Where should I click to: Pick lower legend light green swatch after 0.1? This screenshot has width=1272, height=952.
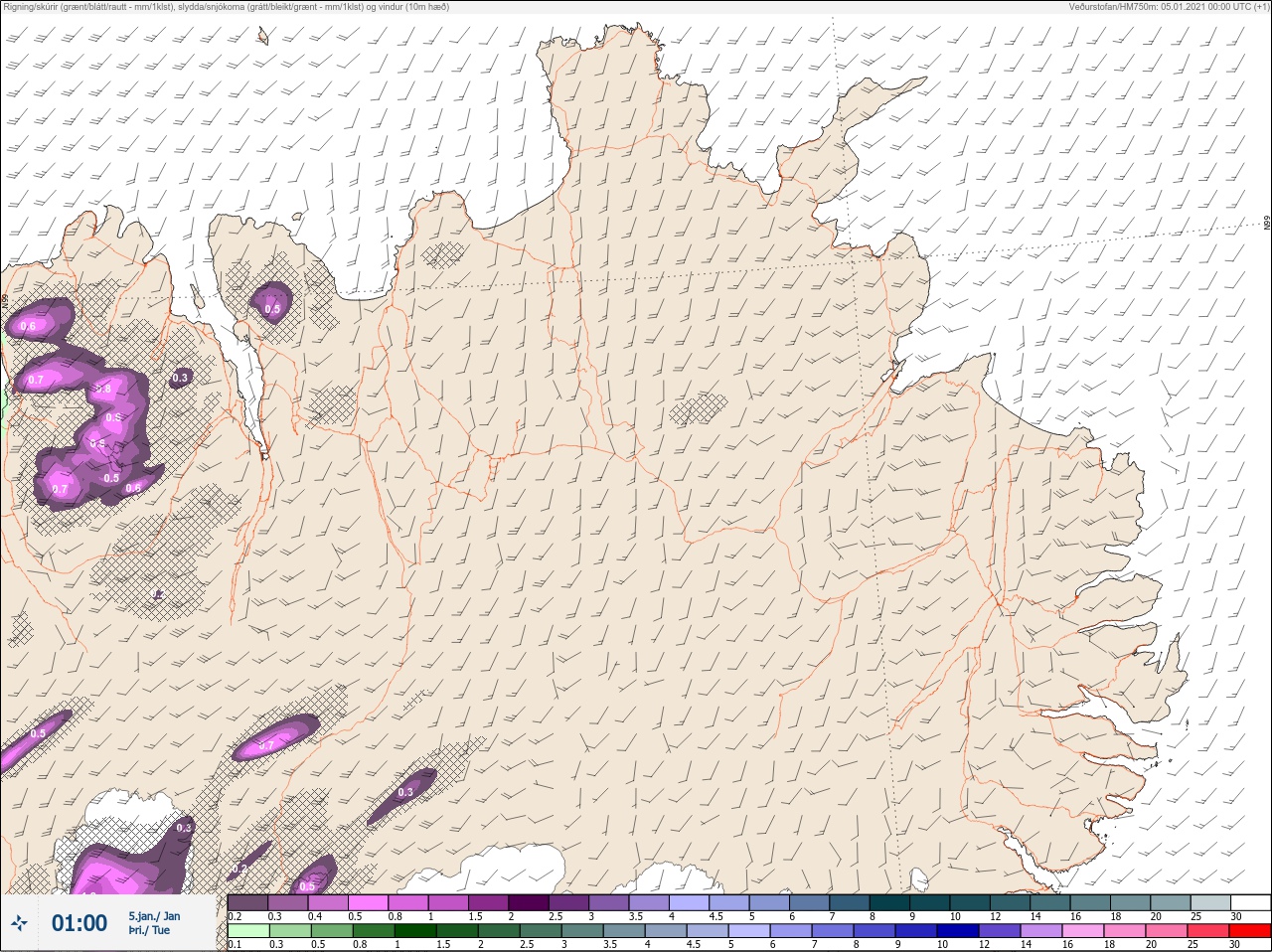click(248, 931)
